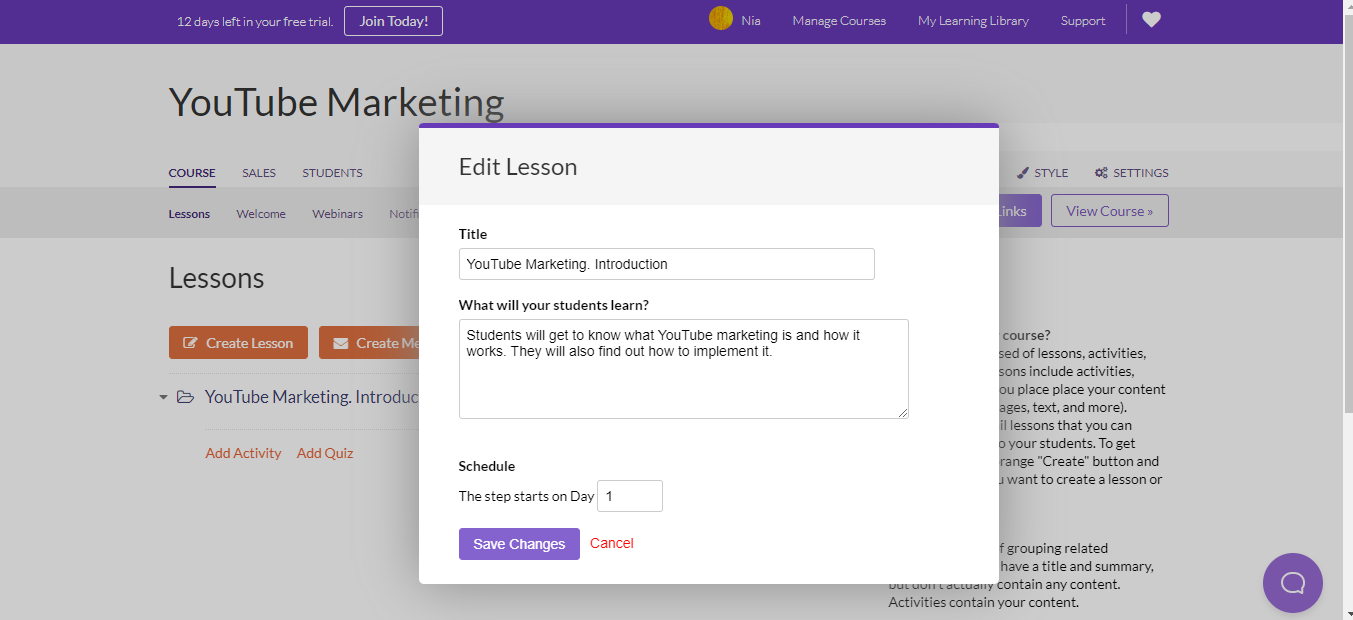Open Manage Courses menu item
The width and height of the screenshot is (1353, 620).
(x=838, y=21)
